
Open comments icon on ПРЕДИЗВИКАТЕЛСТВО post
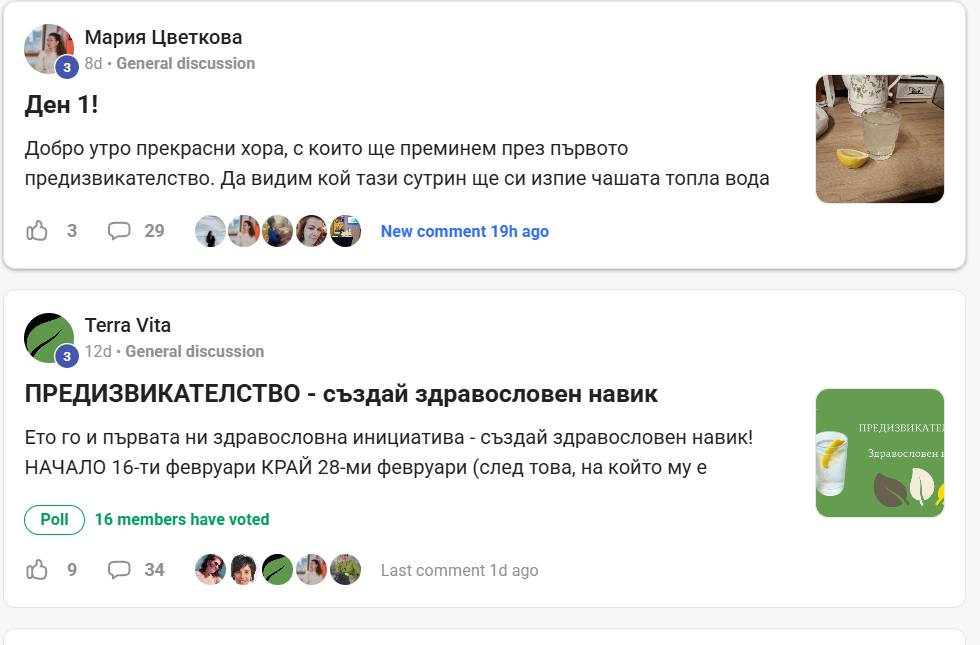point(119,570)
